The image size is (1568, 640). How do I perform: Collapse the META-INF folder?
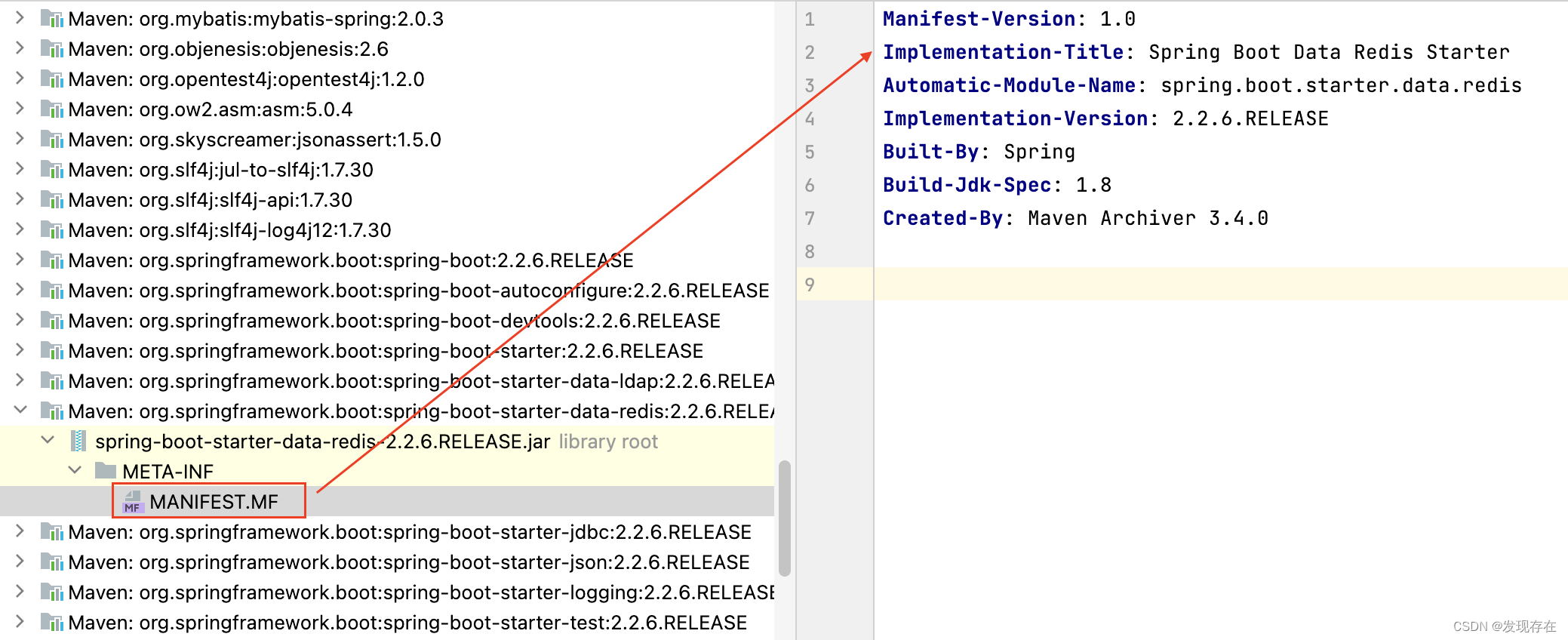tap(75, 470)
